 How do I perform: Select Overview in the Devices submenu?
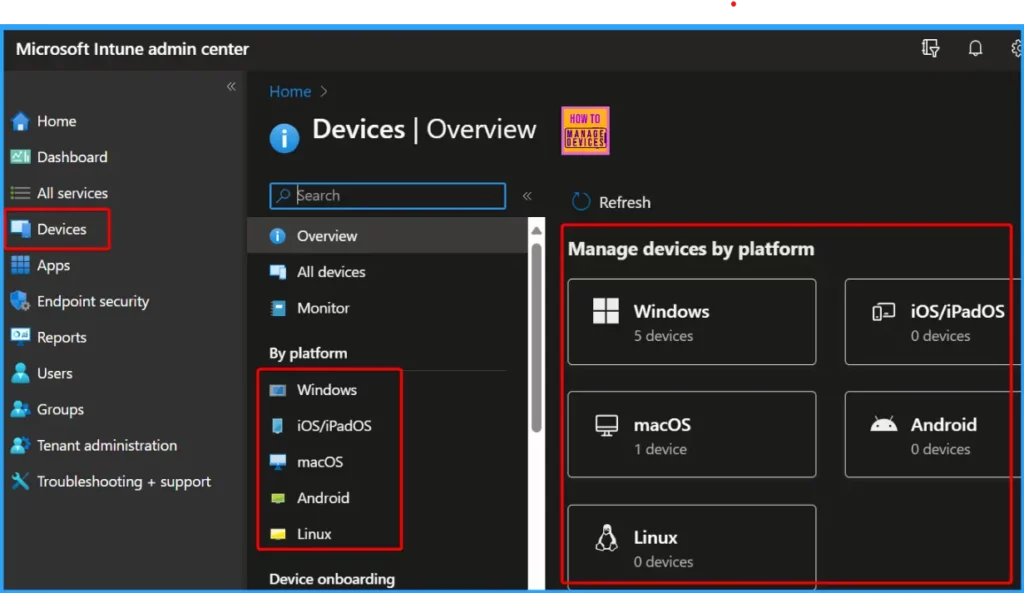387,236
